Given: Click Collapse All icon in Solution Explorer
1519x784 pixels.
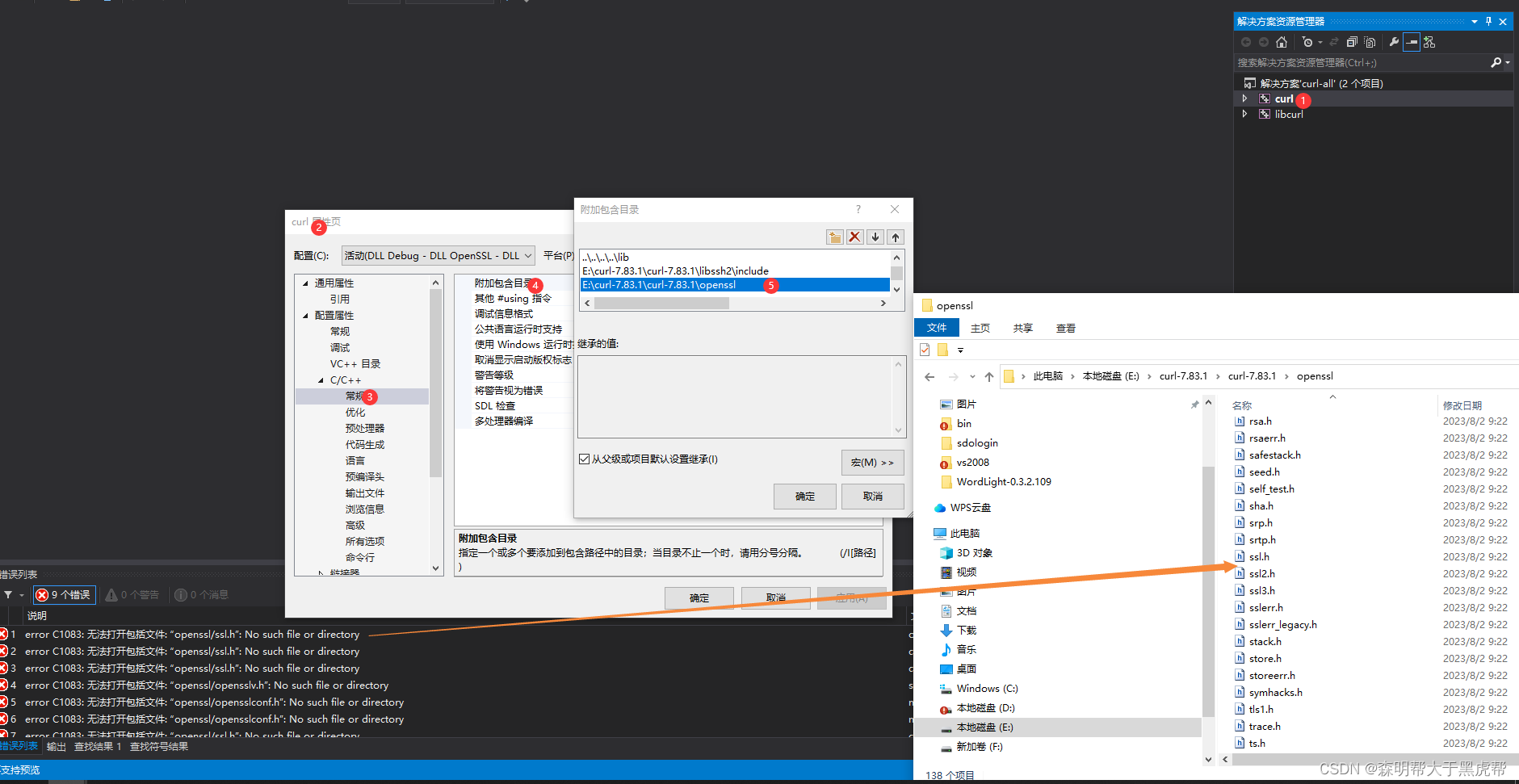Looking at the screenshot, I should click(1352, 42).
